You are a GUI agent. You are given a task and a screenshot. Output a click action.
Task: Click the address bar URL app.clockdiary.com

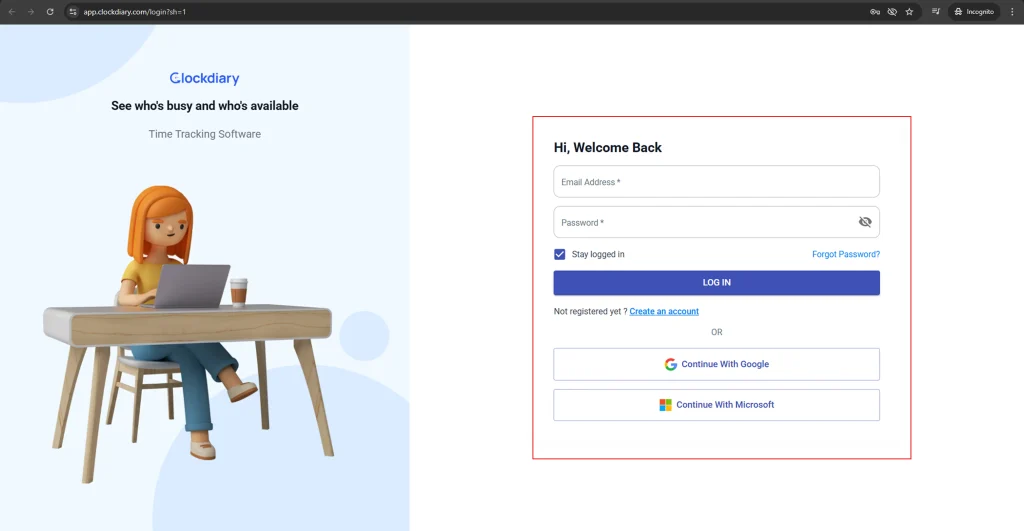(135, 12)
